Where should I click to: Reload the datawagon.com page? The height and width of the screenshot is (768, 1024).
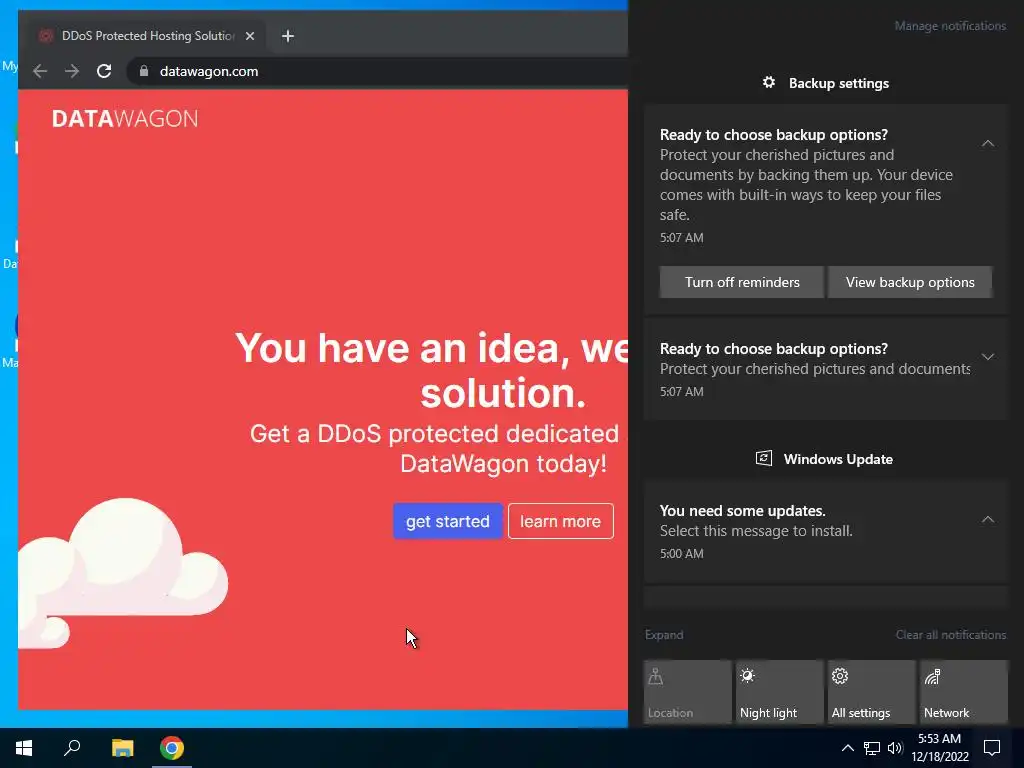[104, 71]
